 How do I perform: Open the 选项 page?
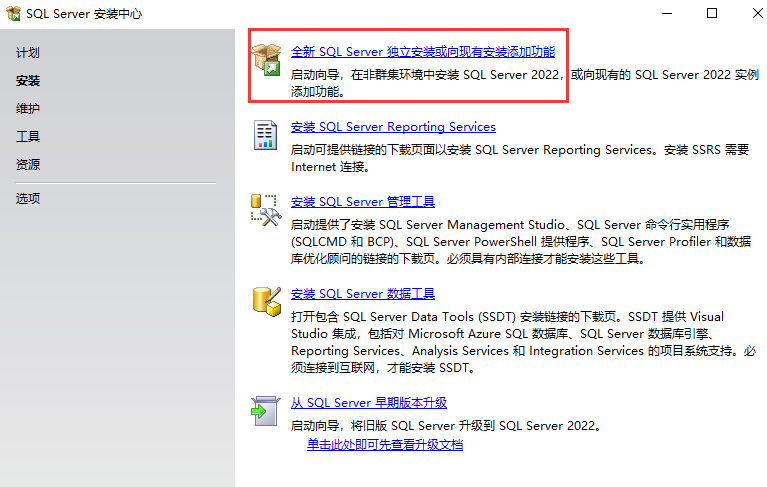pos(28,199)
